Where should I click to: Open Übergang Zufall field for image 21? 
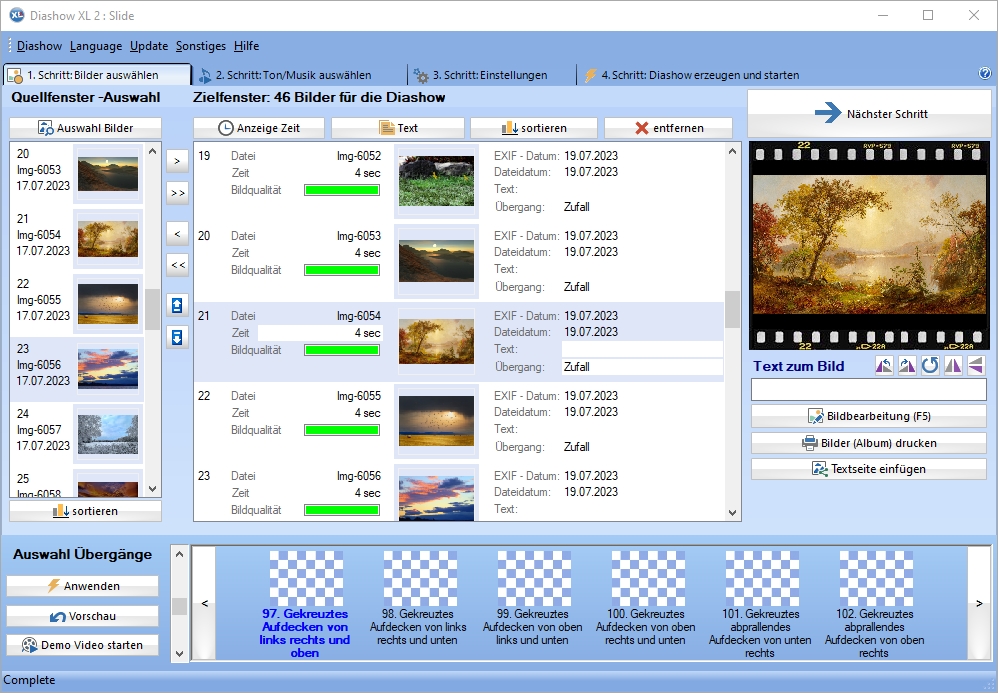[642, 367]
